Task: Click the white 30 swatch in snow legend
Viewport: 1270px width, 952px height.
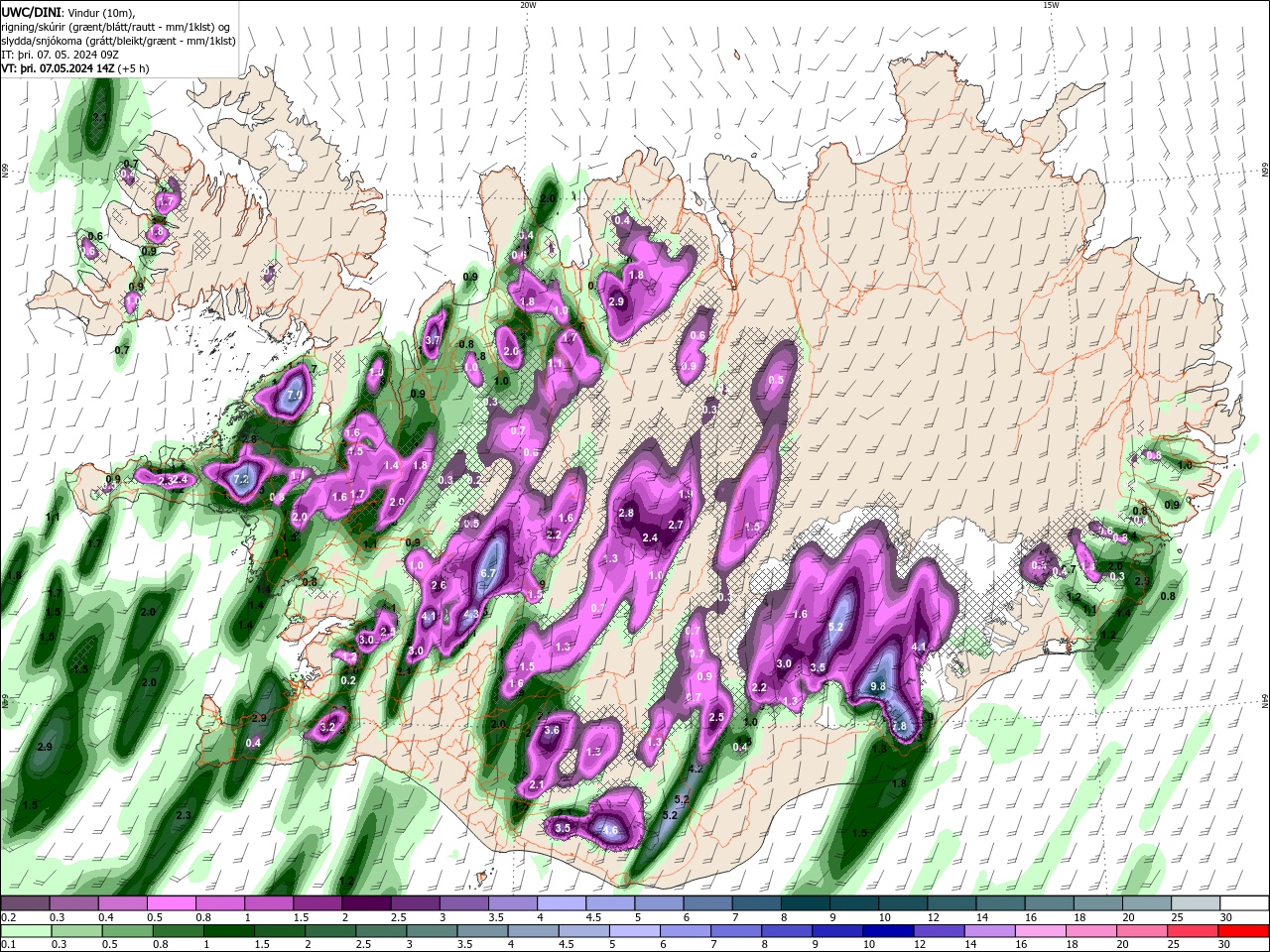Action: [1244, 903]
